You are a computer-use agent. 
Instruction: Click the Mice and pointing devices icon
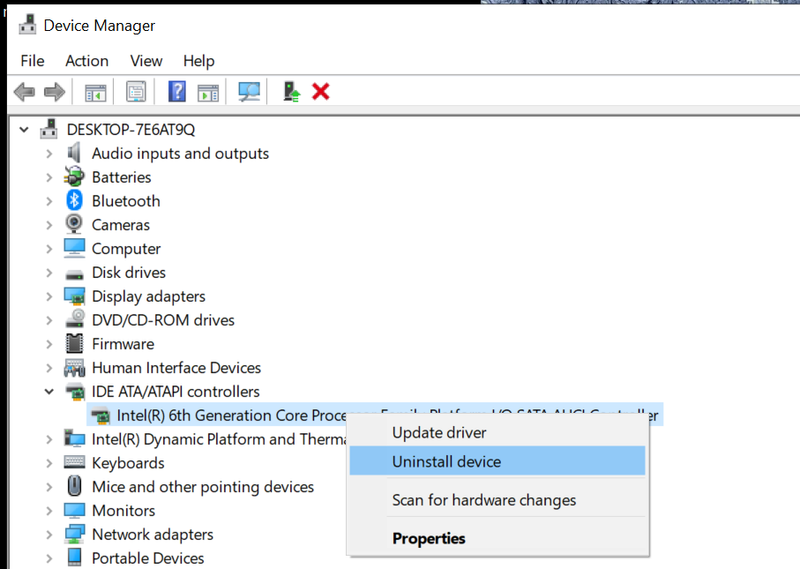pos(74,486)
